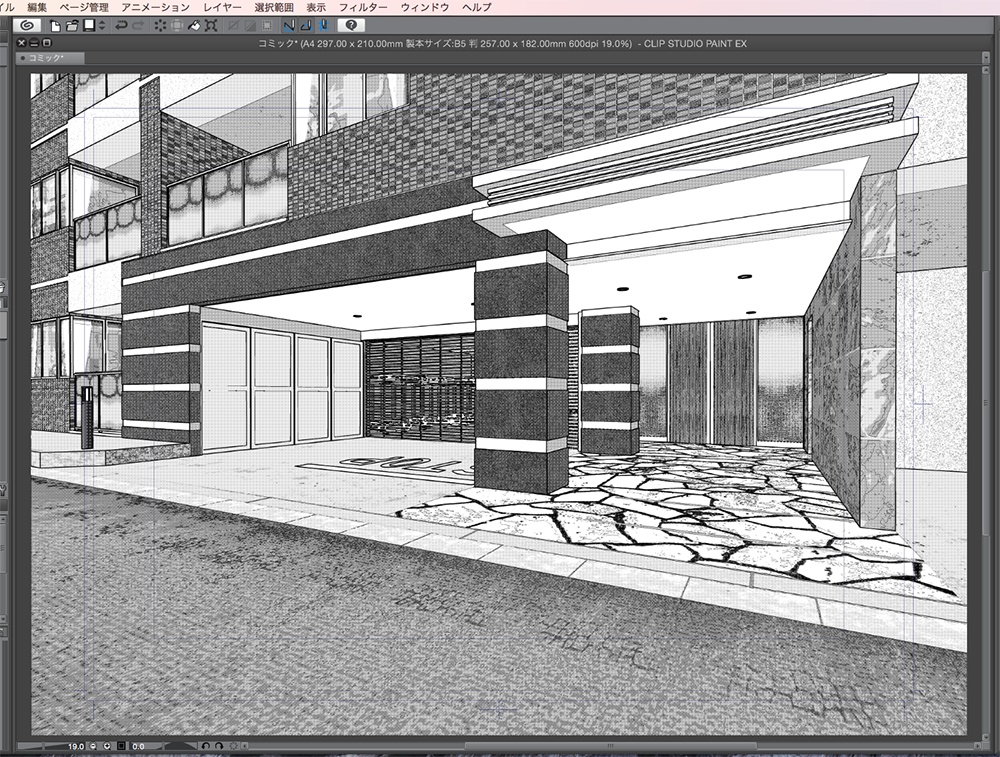Zoom out with the minus button
The height and width of the screenshot is (757, 1000).
(x=93, y=745)
